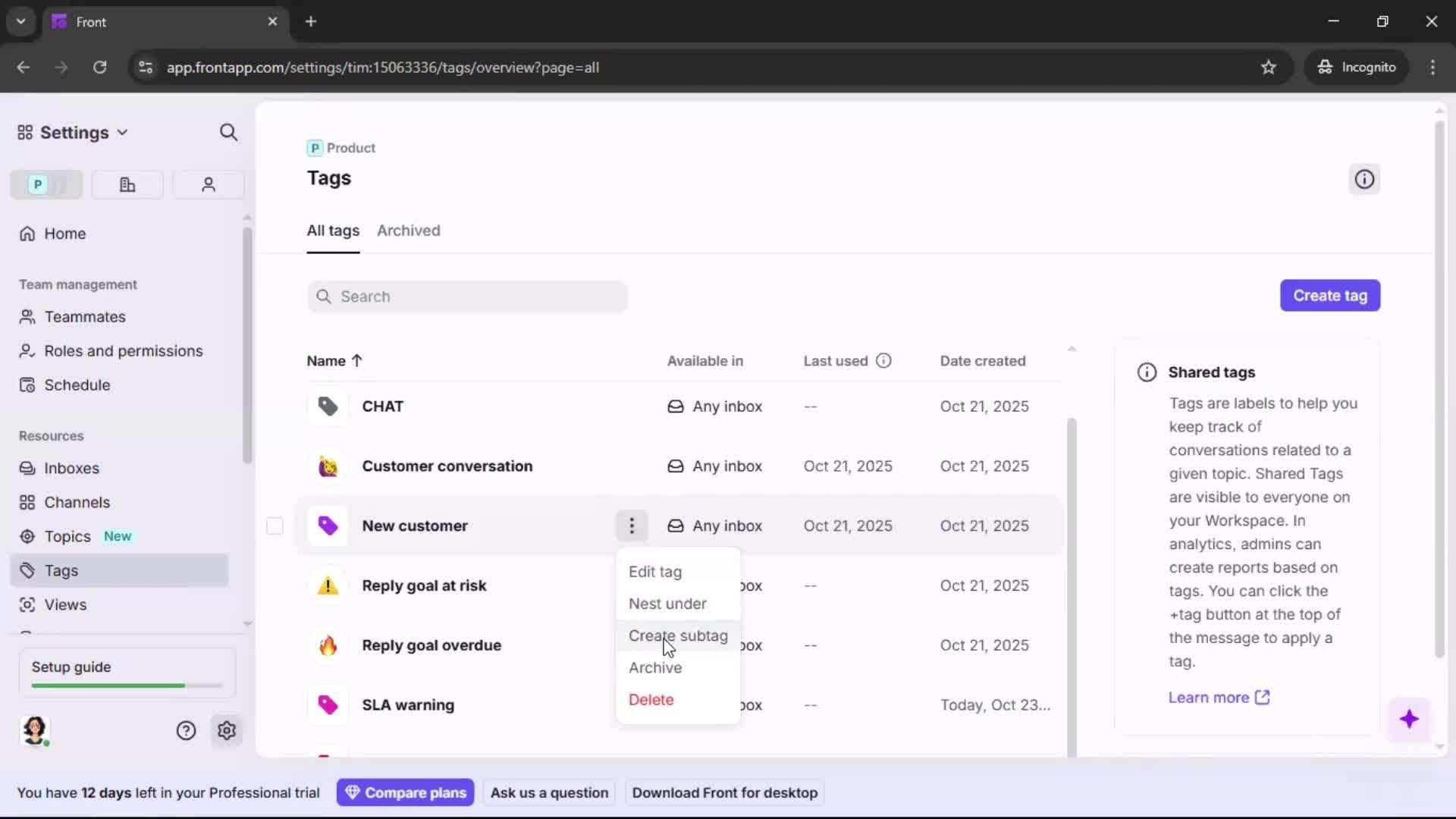
Task: Open the personal settings person icon
Action: coord(208,184)
